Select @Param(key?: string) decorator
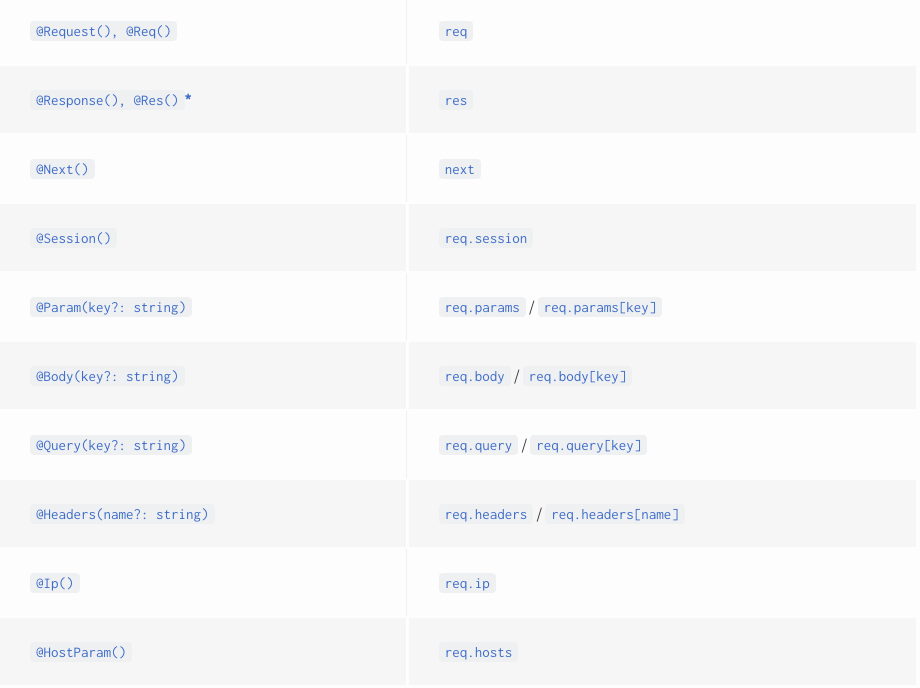Screen dimensions: 920x688 (x=111, y=307)
